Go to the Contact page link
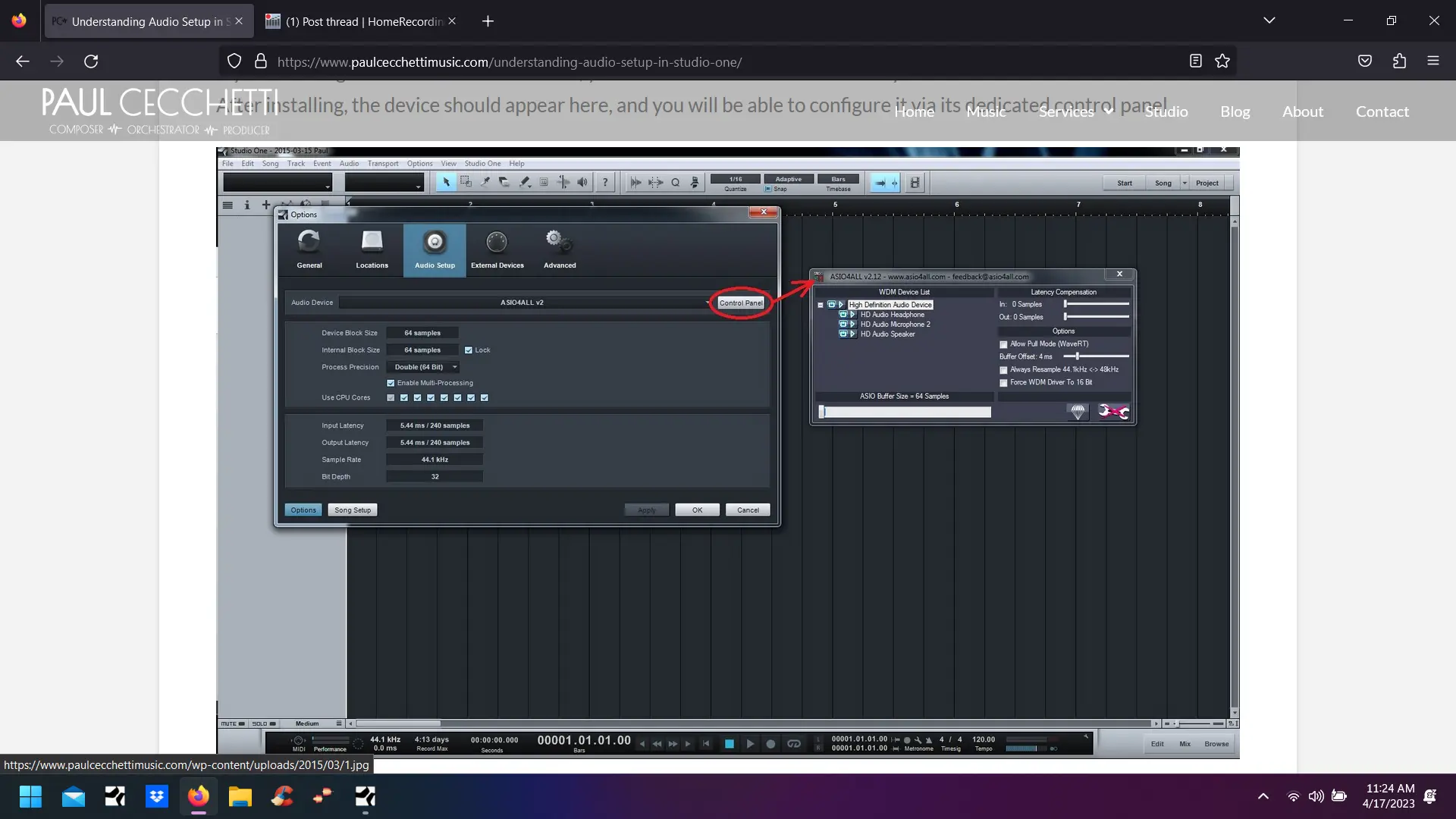The image size is (1456, 819). pos(1382,111)
